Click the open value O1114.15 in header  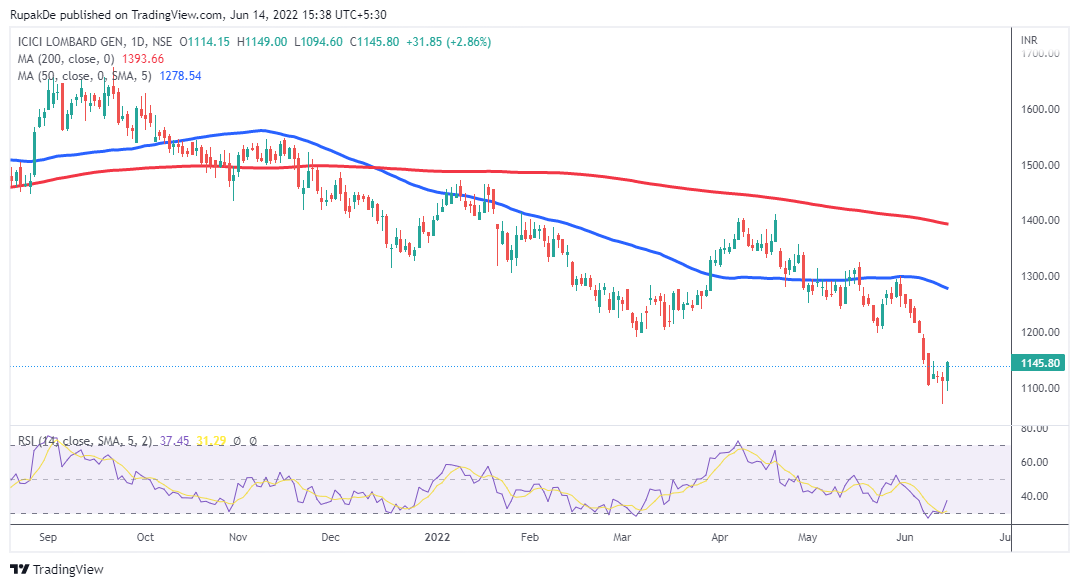point(204,42)
